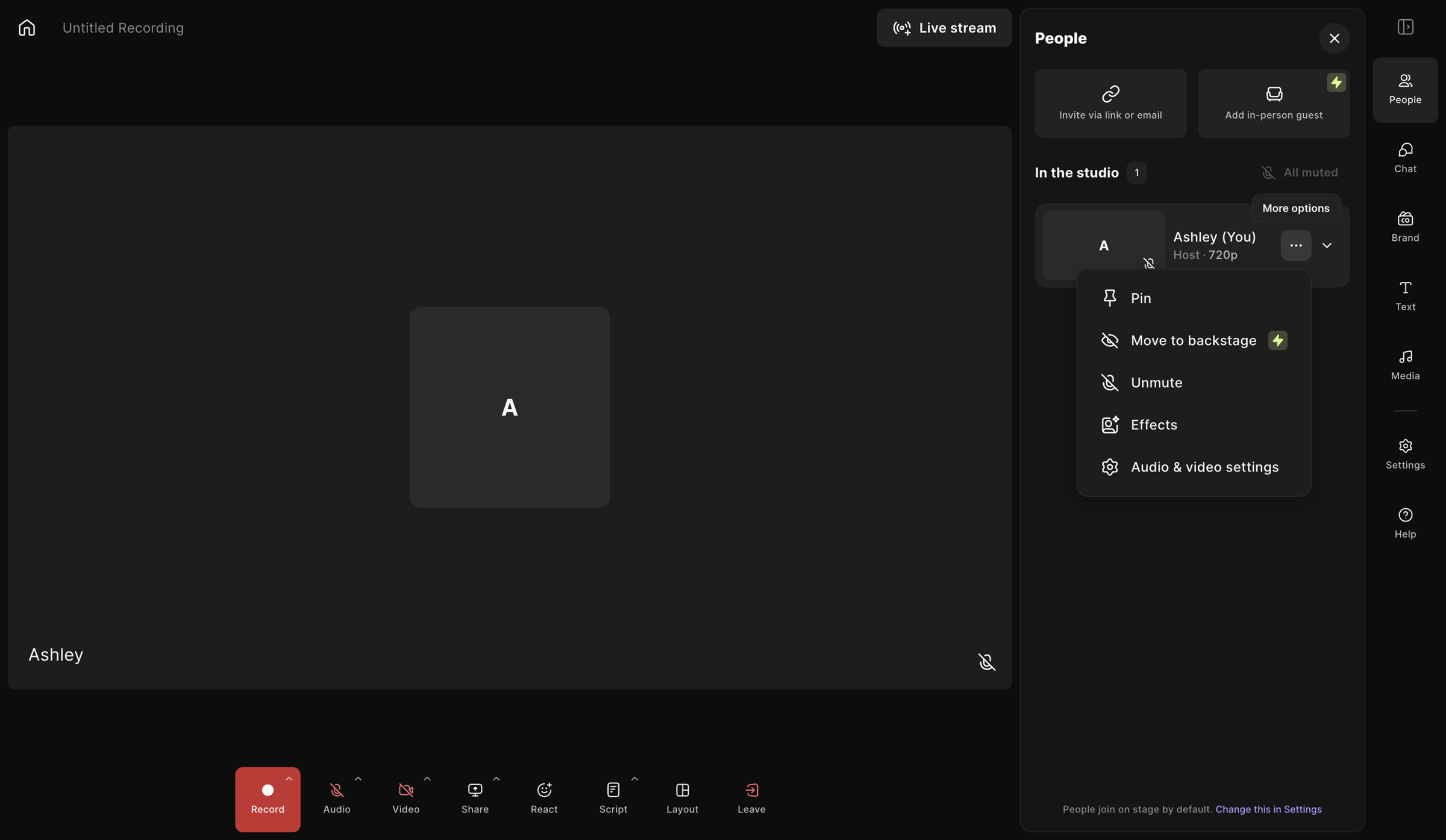The width and height of the screenshot is (1446, 840).
Task: Open the Help sidebar item
Action: (1405, 523)
